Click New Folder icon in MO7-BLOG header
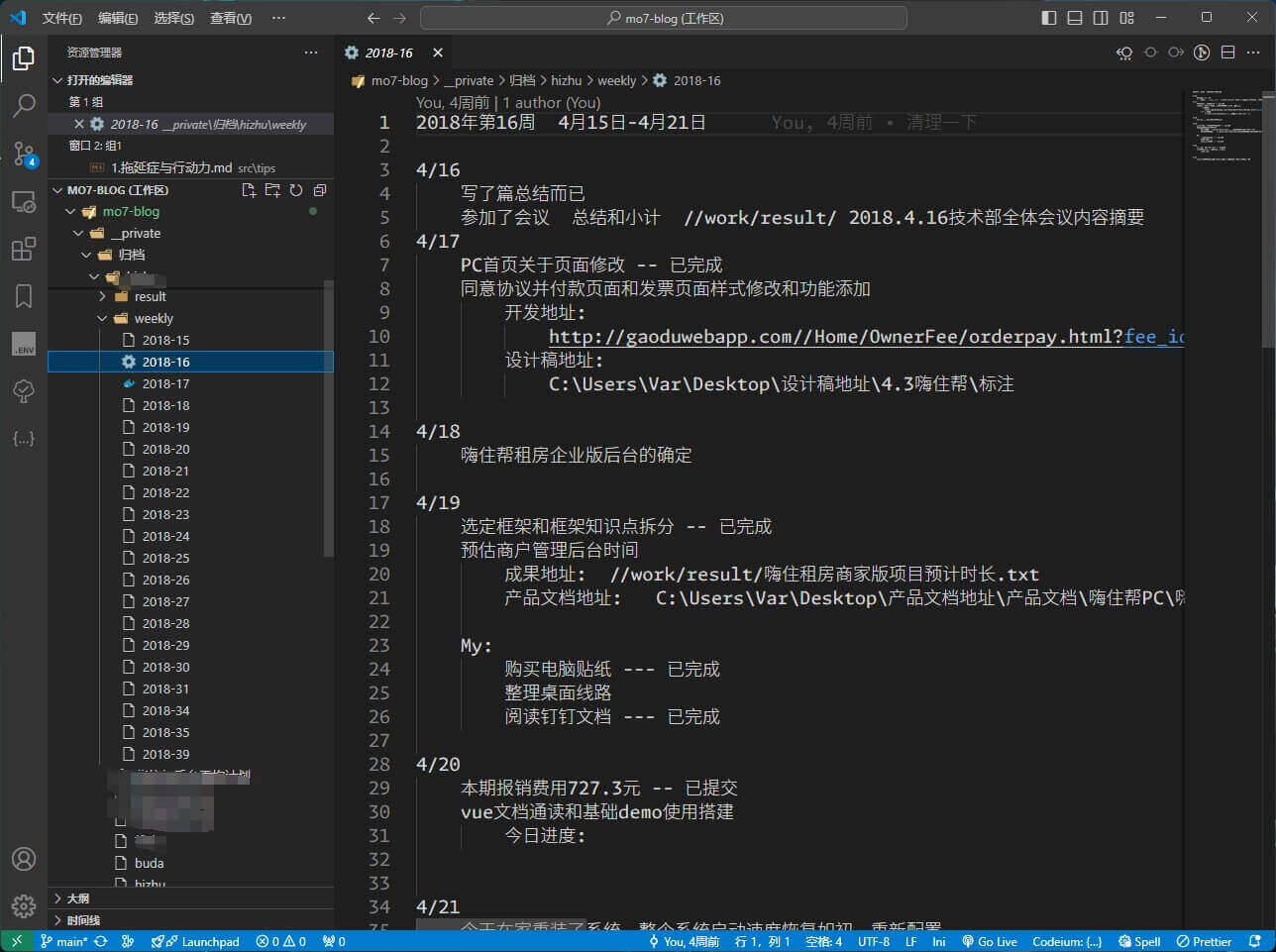 [272, 190]
